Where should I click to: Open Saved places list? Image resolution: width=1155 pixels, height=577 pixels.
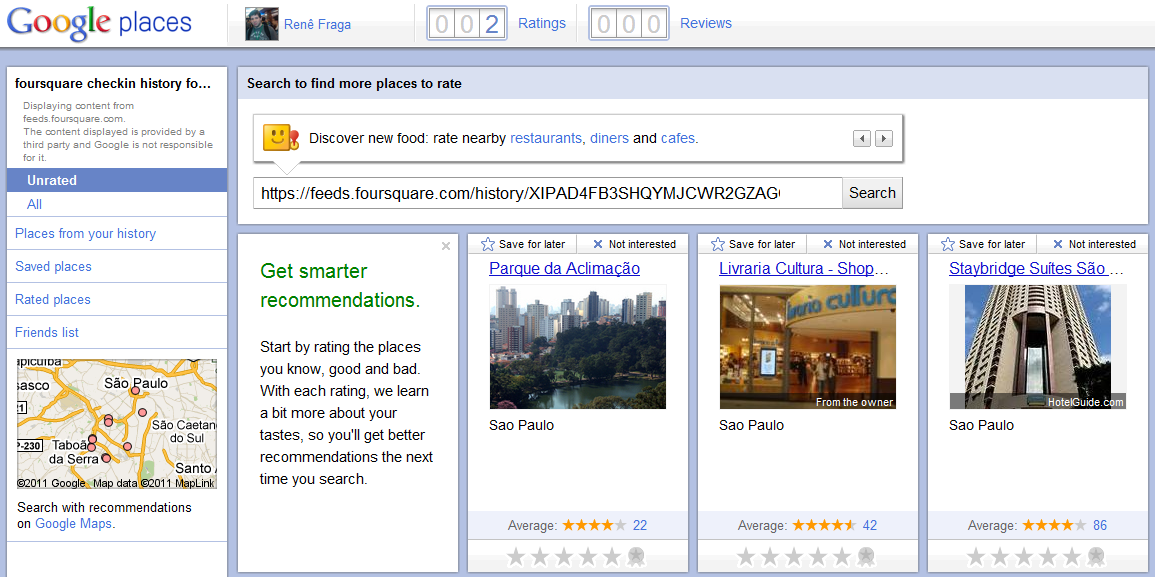(x=53, y=267)
